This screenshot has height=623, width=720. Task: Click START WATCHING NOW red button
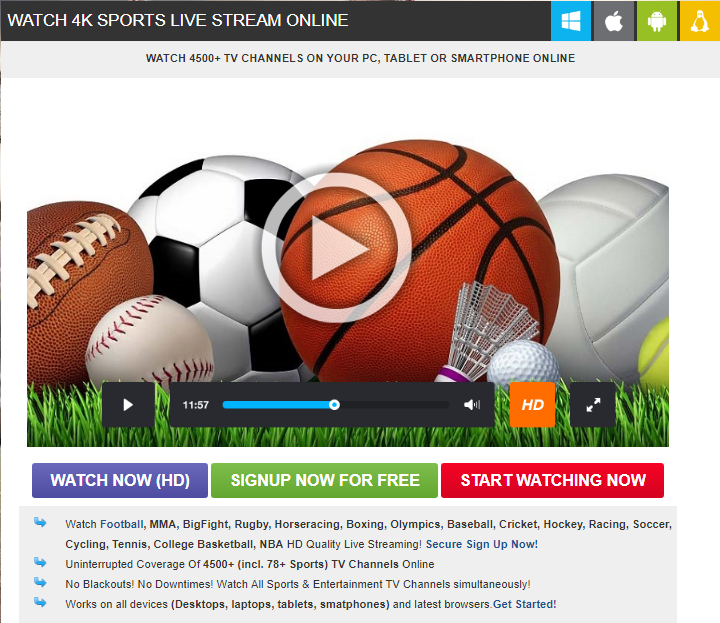(x=552, y=480)
